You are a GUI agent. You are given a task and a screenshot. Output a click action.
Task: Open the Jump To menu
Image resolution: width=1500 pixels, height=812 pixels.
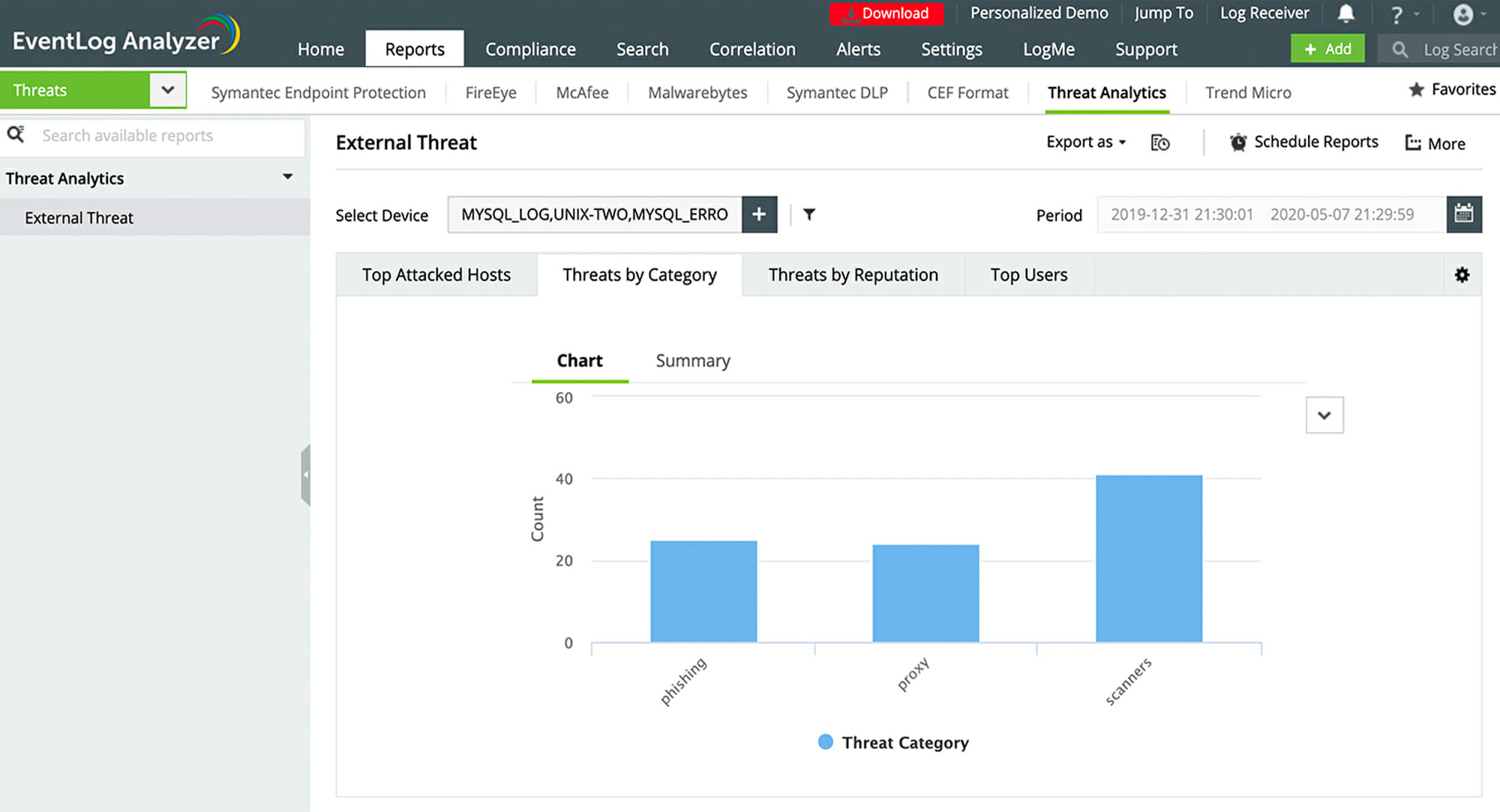[x=1163, y=13]
